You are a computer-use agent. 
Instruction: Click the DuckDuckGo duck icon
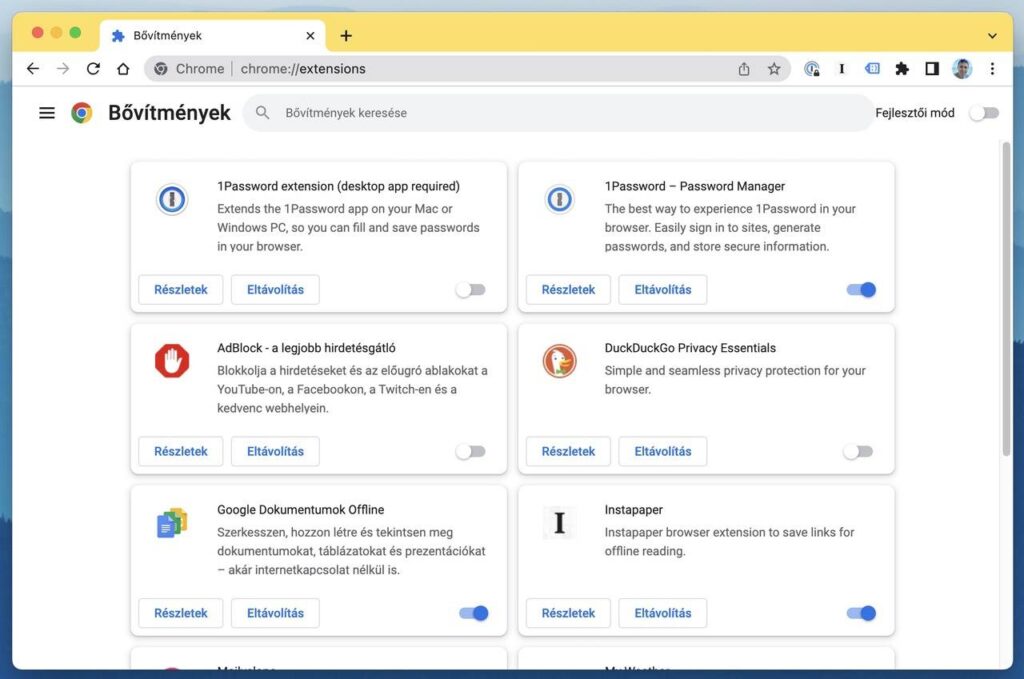559,360
